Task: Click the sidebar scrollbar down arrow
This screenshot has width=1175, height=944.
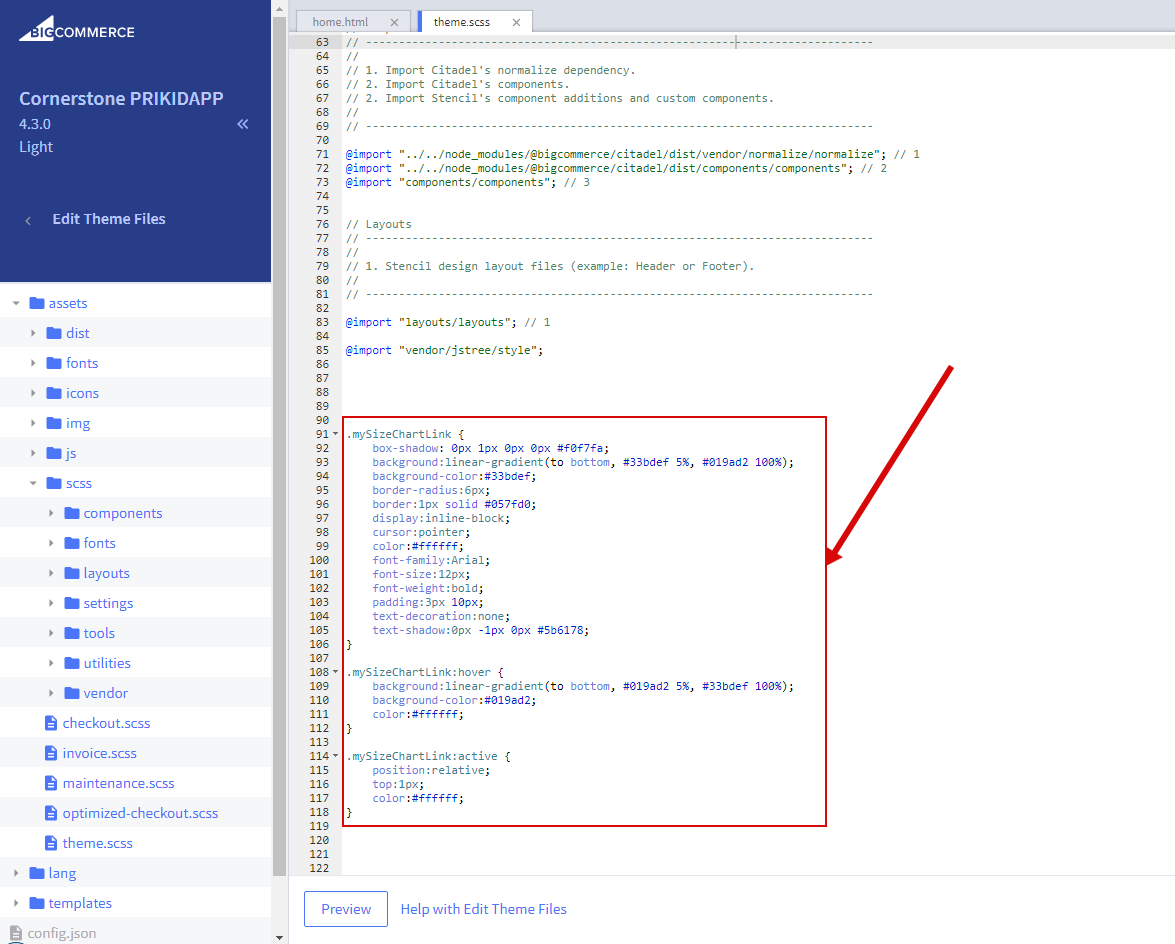Action: click(x=280, y=937)
